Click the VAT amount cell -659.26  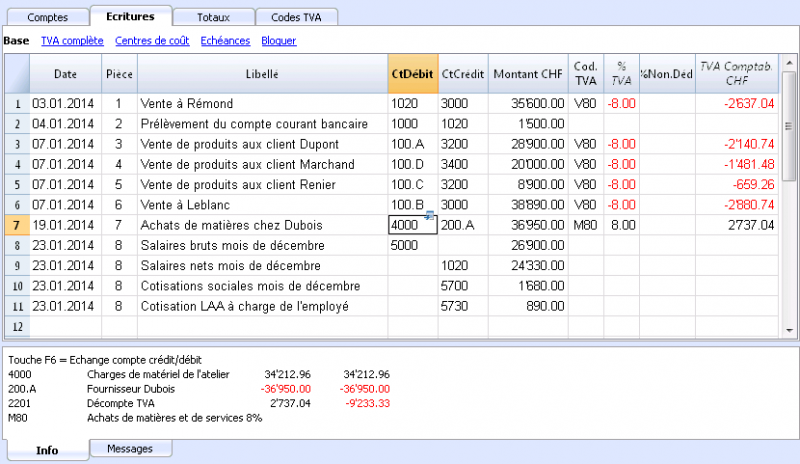737,185
